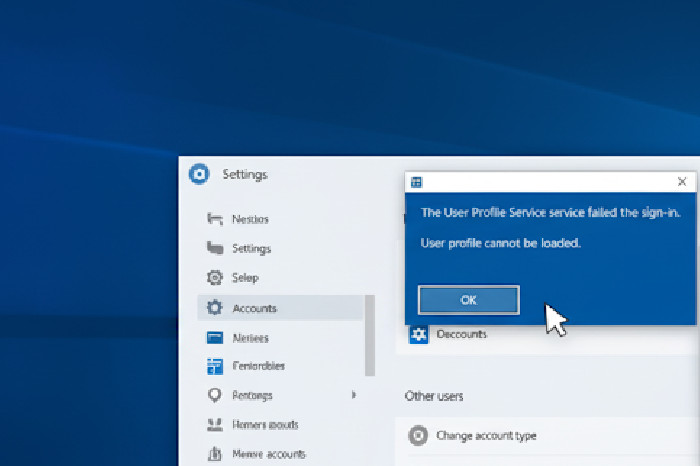Click the 'User Profile Service service failed' message
The image size is (700, 466).
tap(550, 212)
